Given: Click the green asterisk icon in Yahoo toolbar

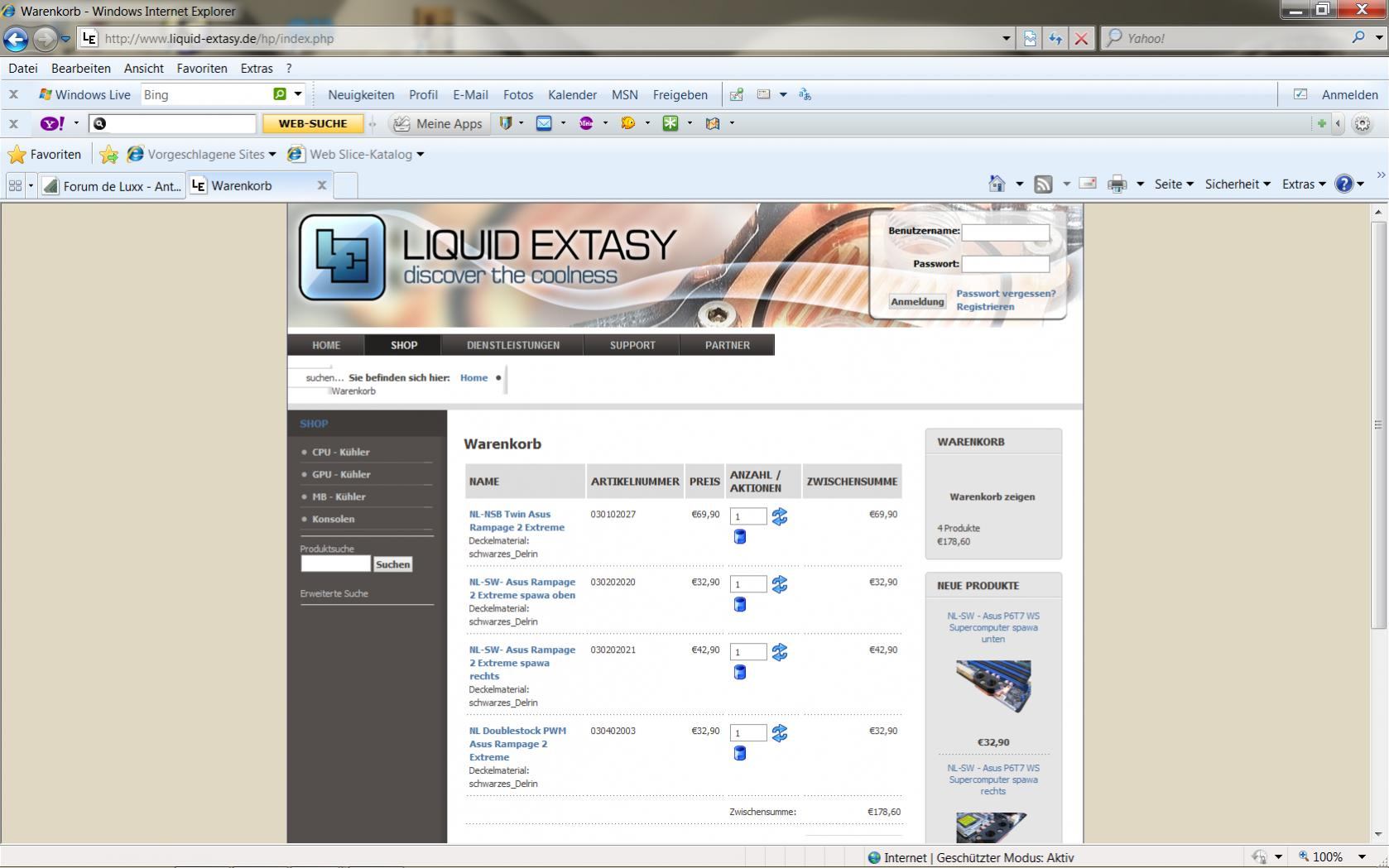Looking at the screenshot, I should click(670, 123).
